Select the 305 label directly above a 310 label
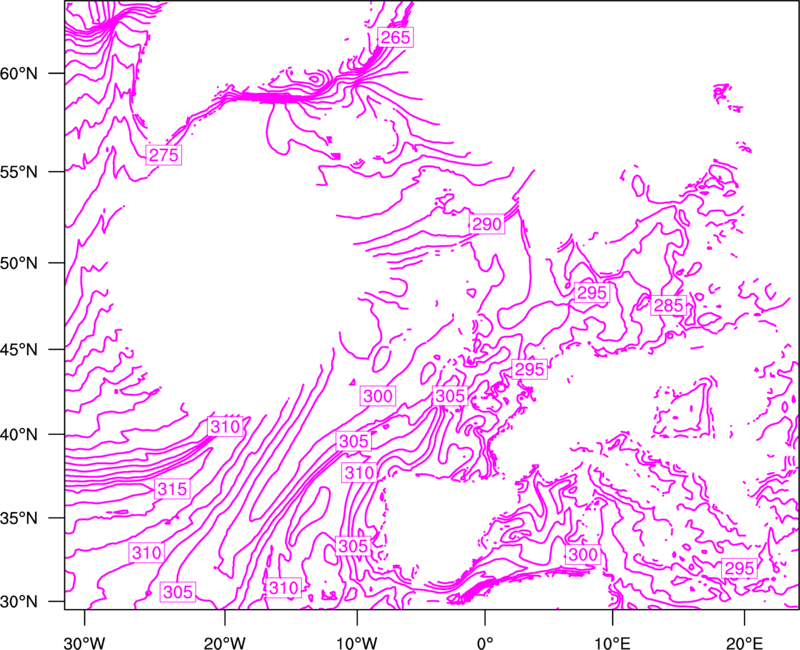The image size is (800, 650). coord(354,441)
